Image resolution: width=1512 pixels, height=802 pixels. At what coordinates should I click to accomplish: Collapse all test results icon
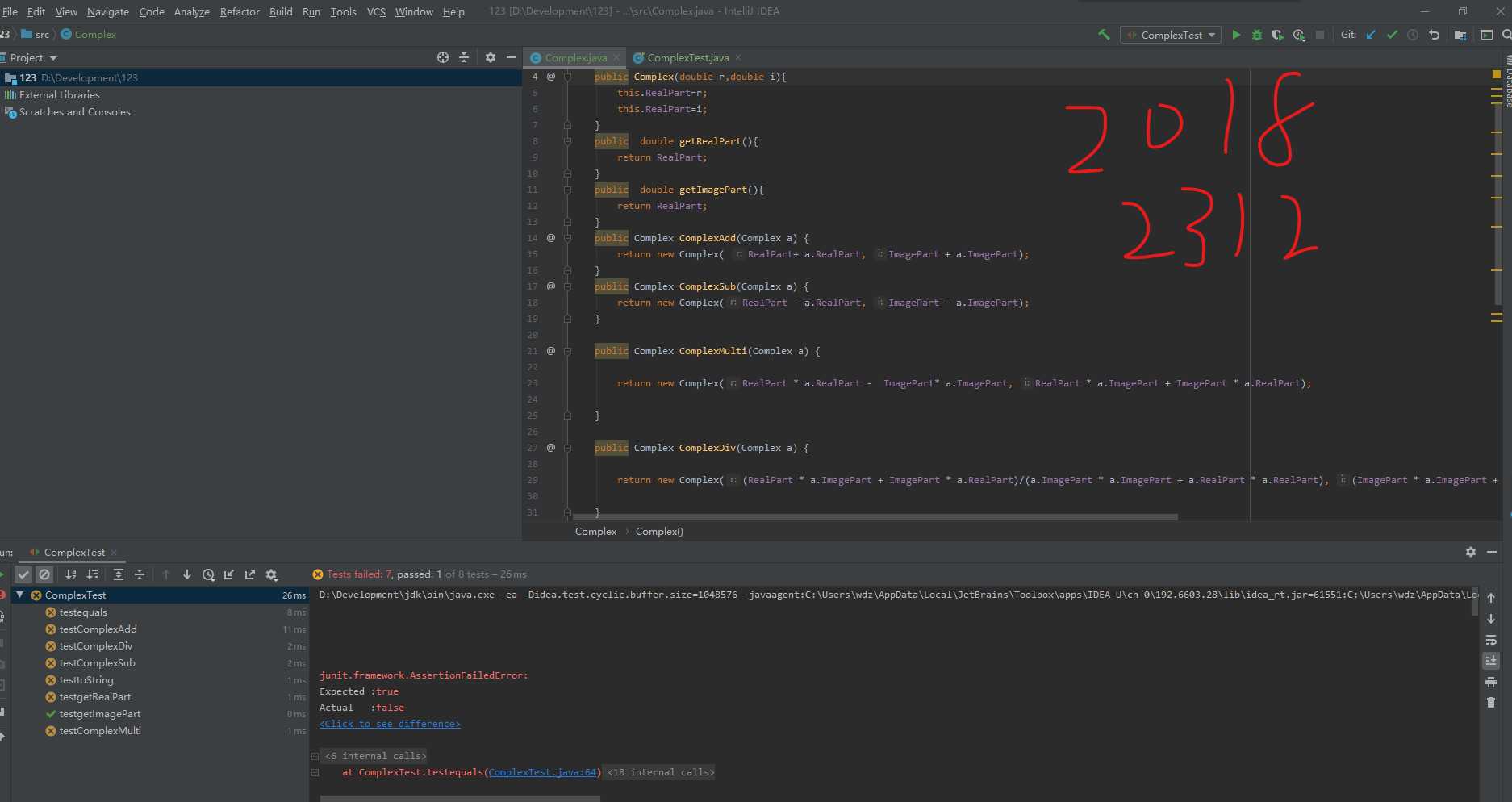tap(140, 574)
